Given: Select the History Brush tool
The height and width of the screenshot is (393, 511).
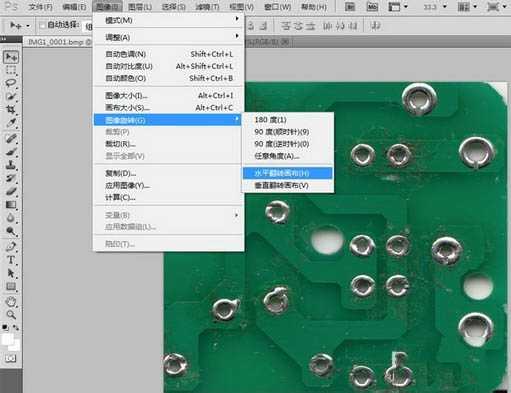Looking at the screenshot, I should pyautogui.click(x=11, y=178).
